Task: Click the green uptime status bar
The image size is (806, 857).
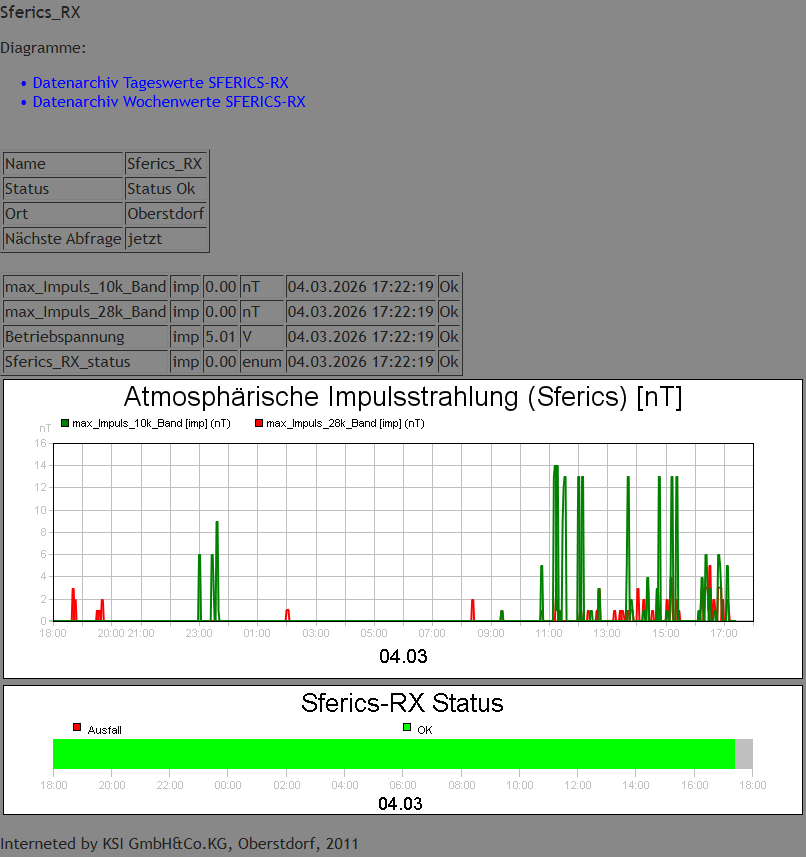Action: click(x=390, y=748)
